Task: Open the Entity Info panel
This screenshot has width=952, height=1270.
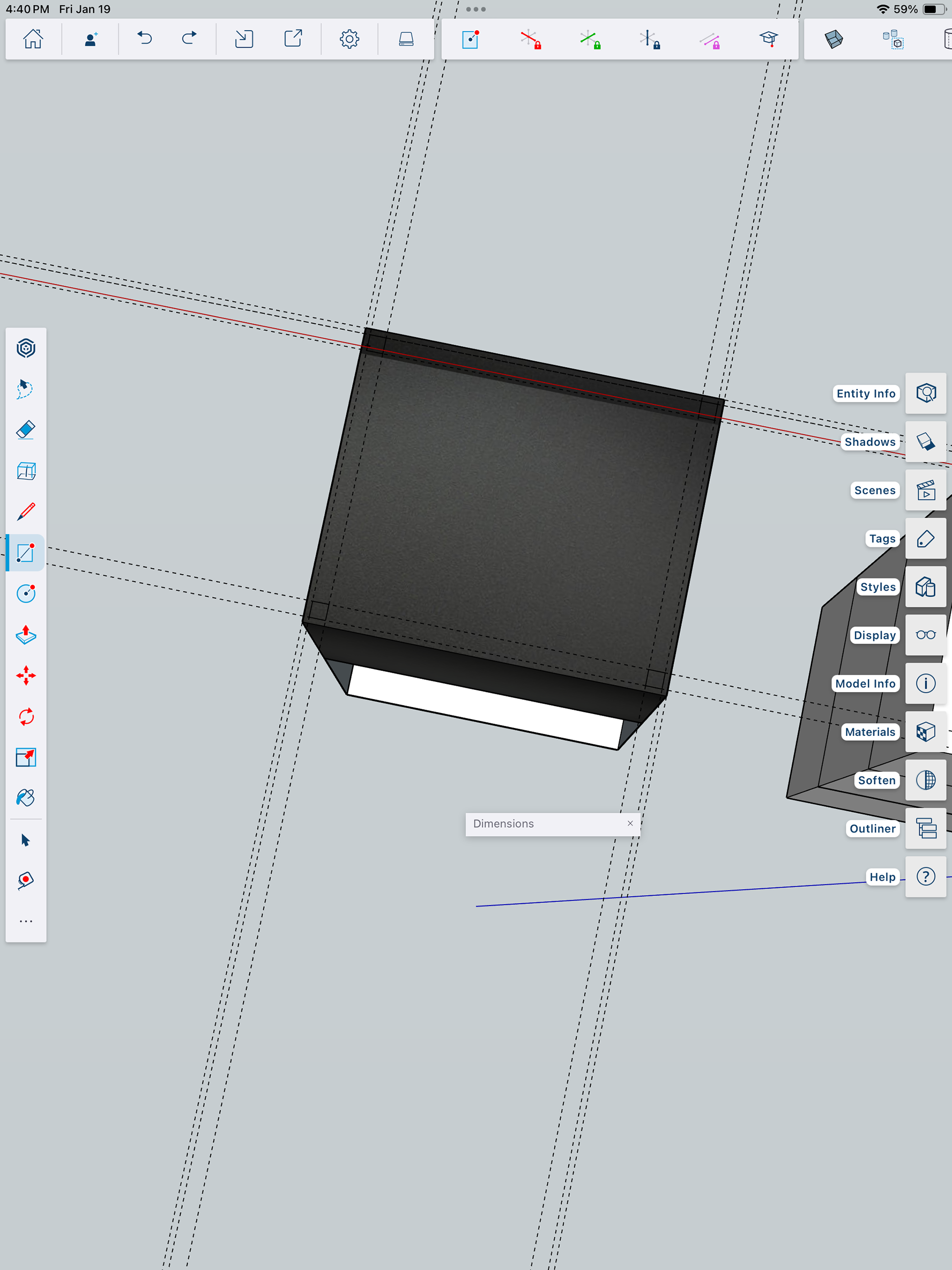Action: point(926,393)
